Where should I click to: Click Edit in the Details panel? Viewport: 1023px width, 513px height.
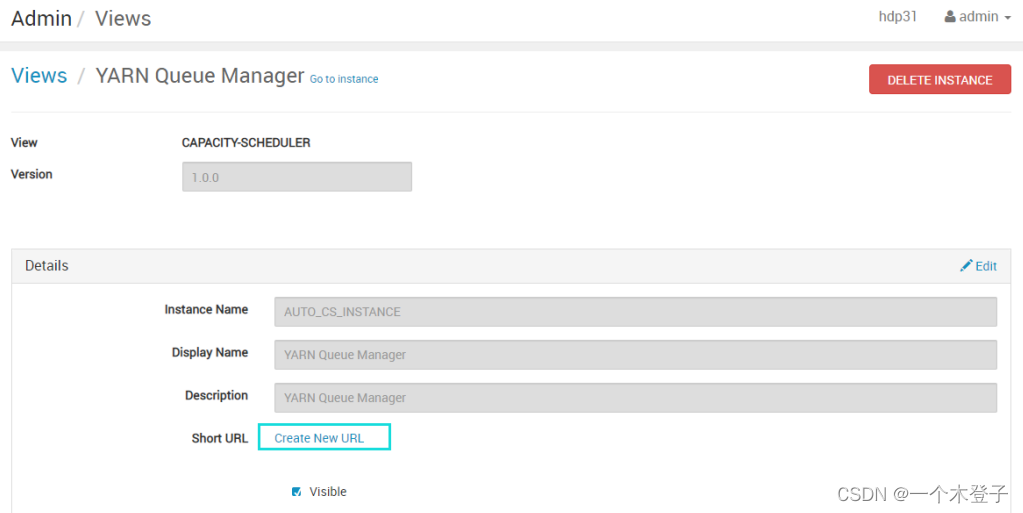(x=978, y=266)
